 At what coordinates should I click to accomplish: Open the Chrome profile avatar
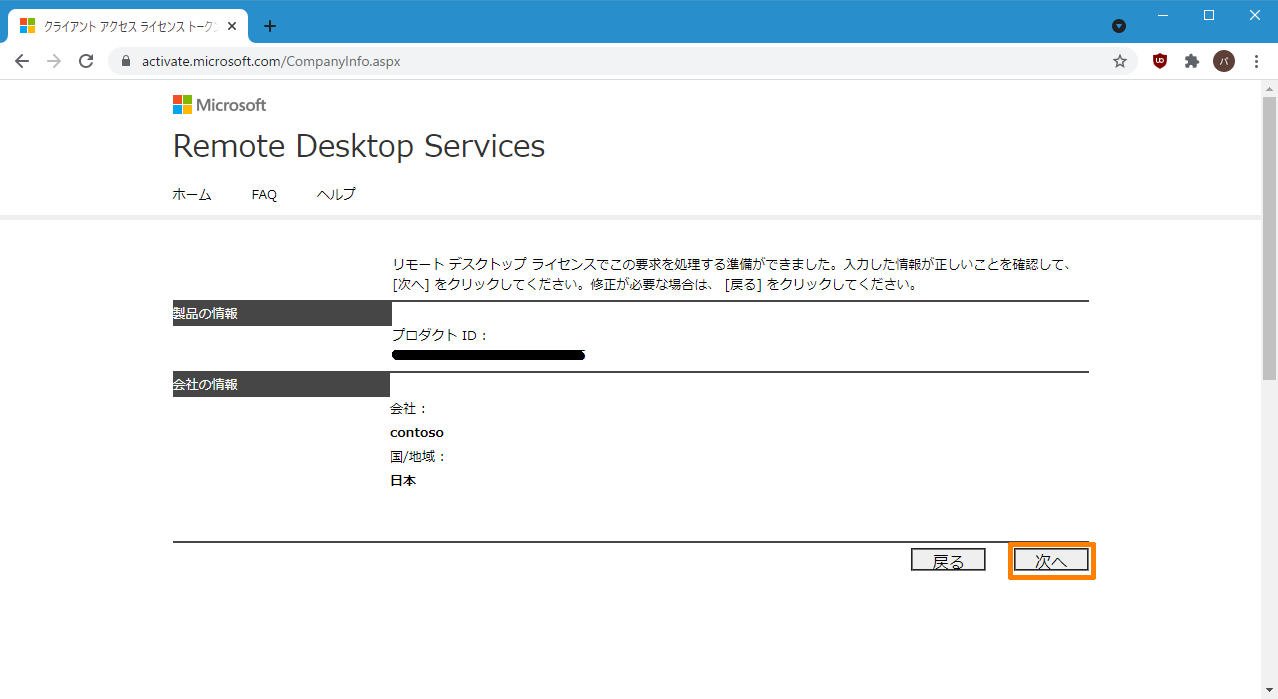(x=1224, y=61)
